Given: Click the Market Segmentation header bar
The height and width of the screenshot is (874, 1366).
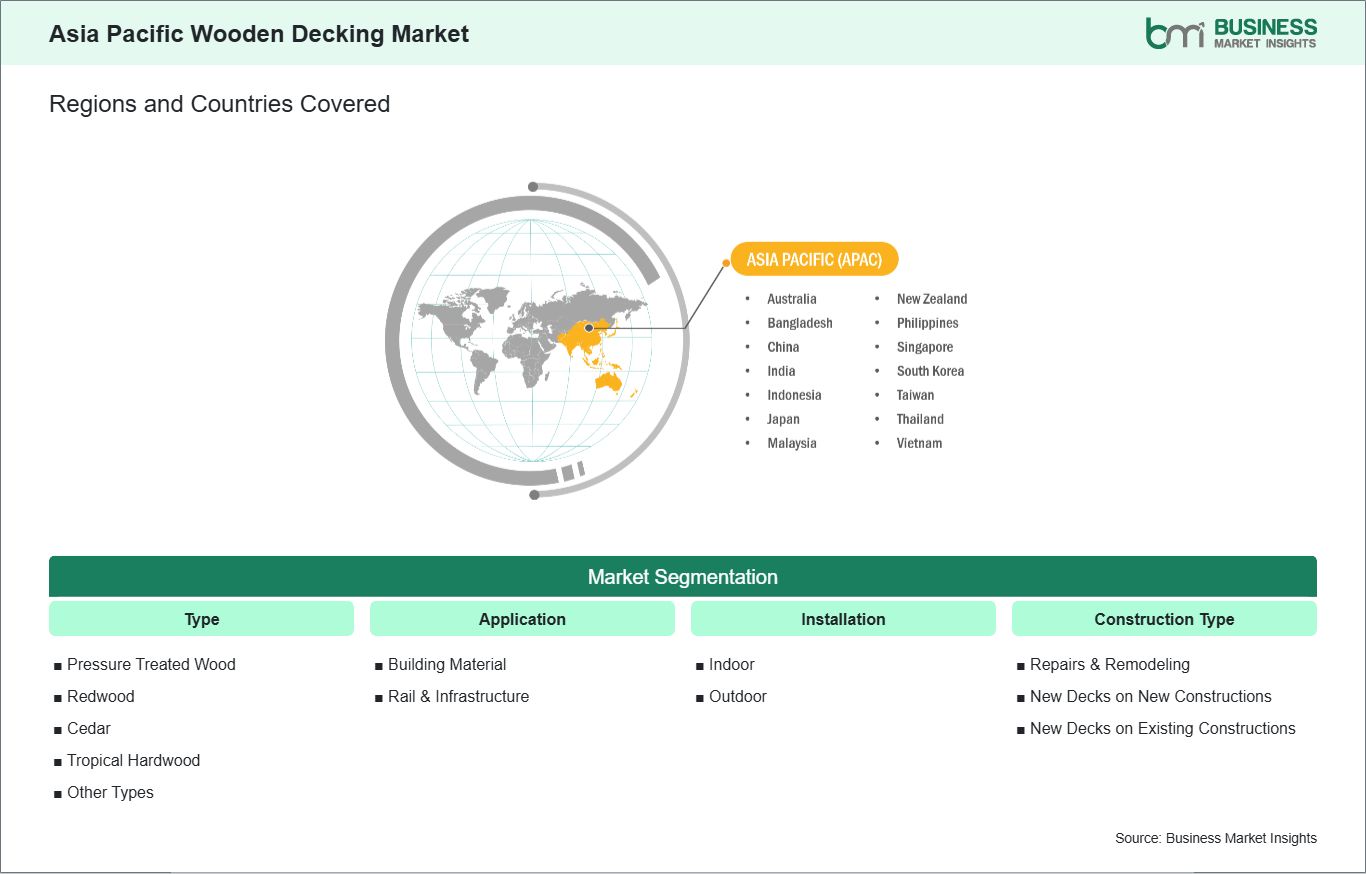Looking at the screenshot, I should point(683,577).
